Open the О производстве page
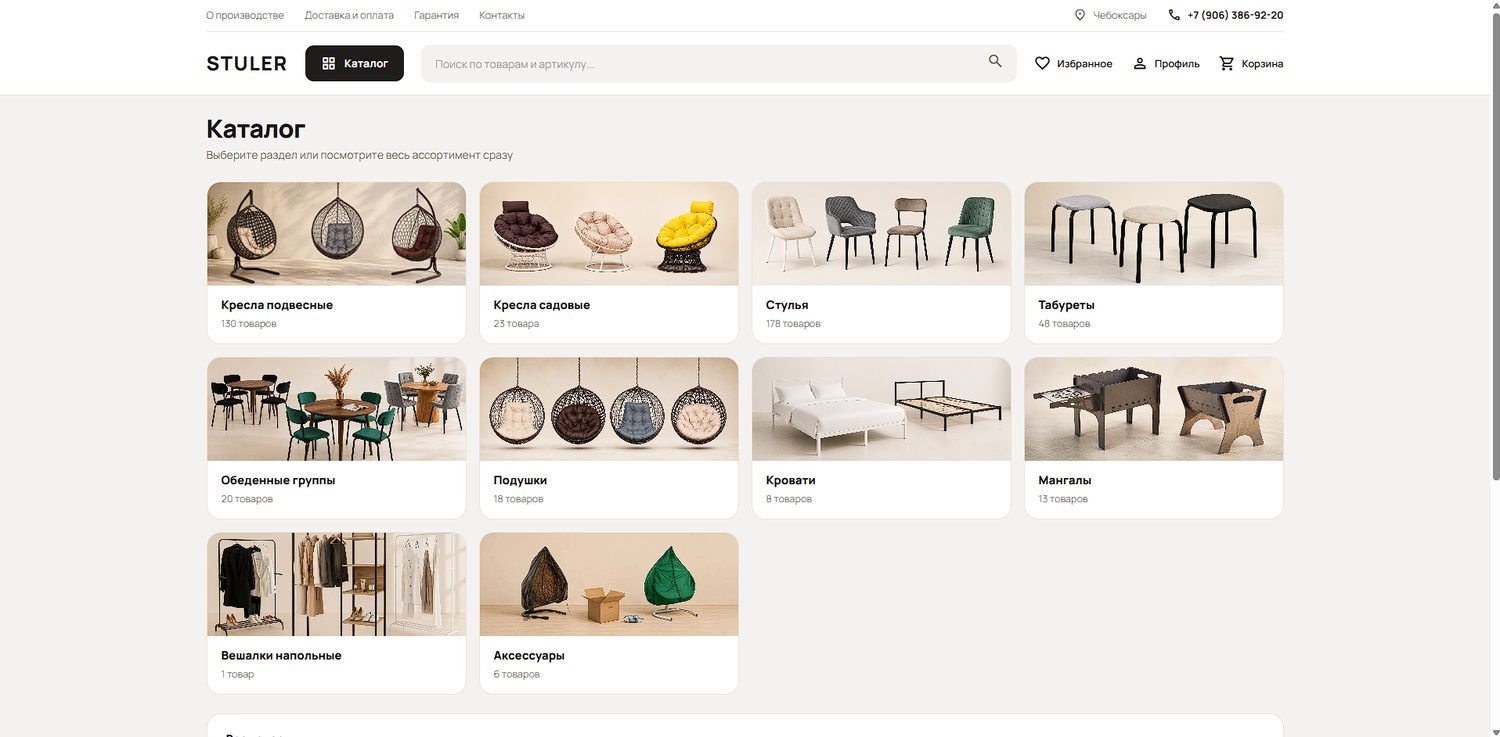This screenshot has width=1500, height=737. pyautogui.click(x=245, y=15)
